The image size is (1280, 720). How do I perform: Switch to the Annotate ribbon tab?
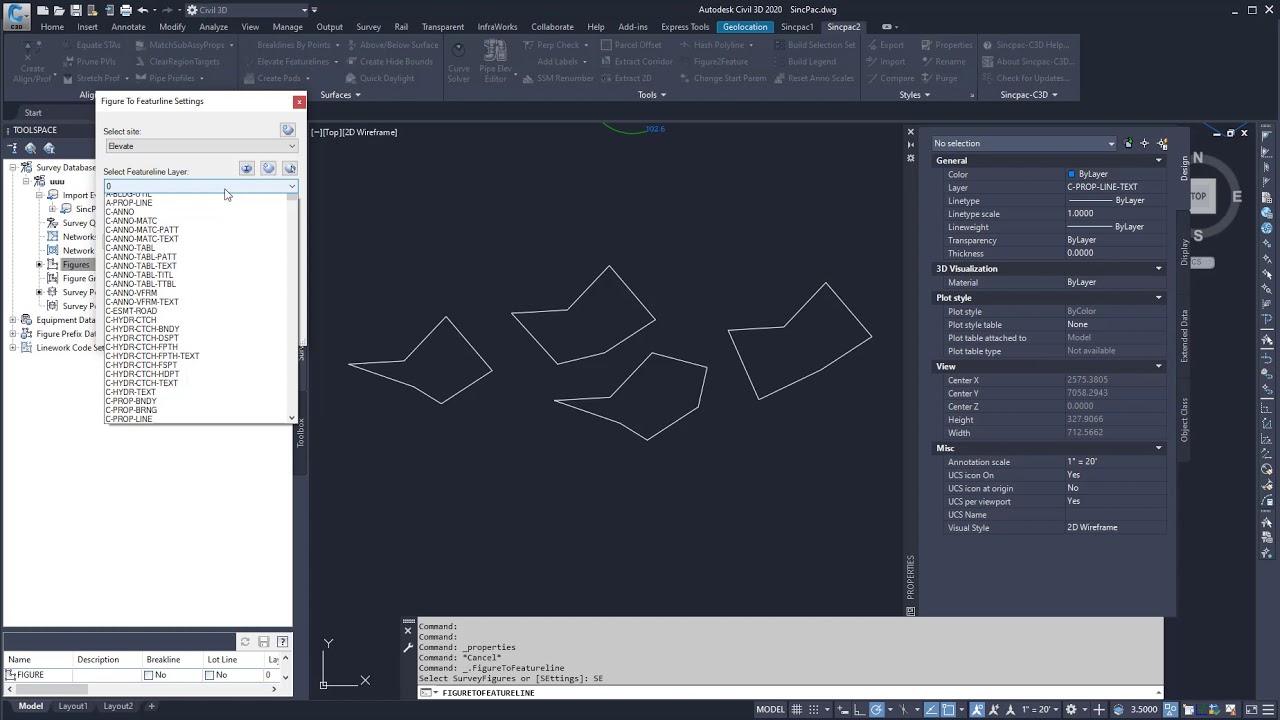(x=128, y=27)
